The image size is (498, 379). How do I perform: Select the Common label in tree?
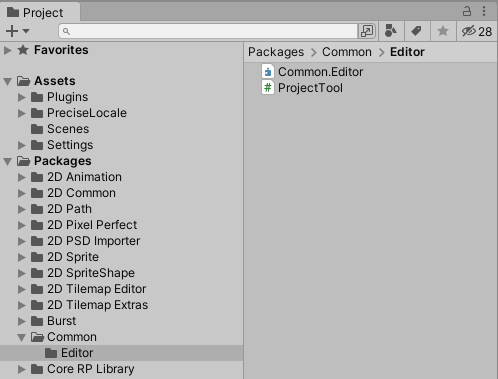click(x=72, y=337)
